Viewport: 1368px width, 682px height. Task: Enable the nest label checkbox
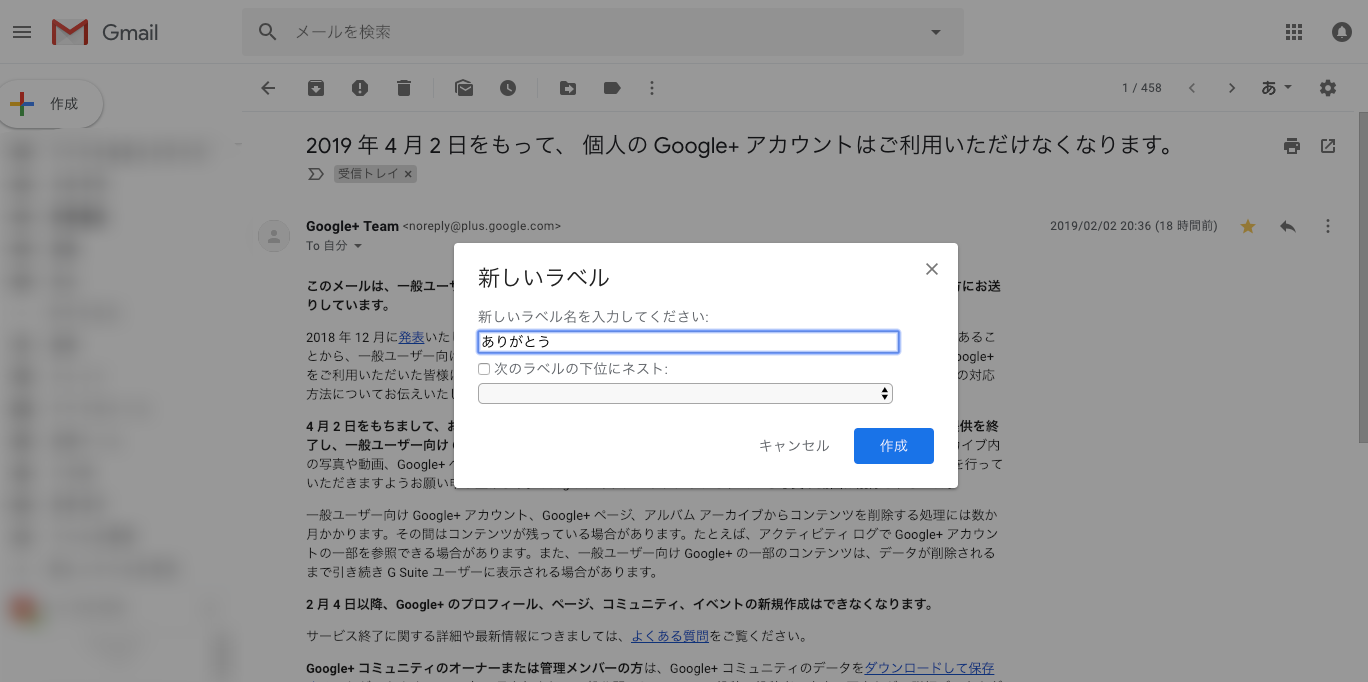point(484,369)
